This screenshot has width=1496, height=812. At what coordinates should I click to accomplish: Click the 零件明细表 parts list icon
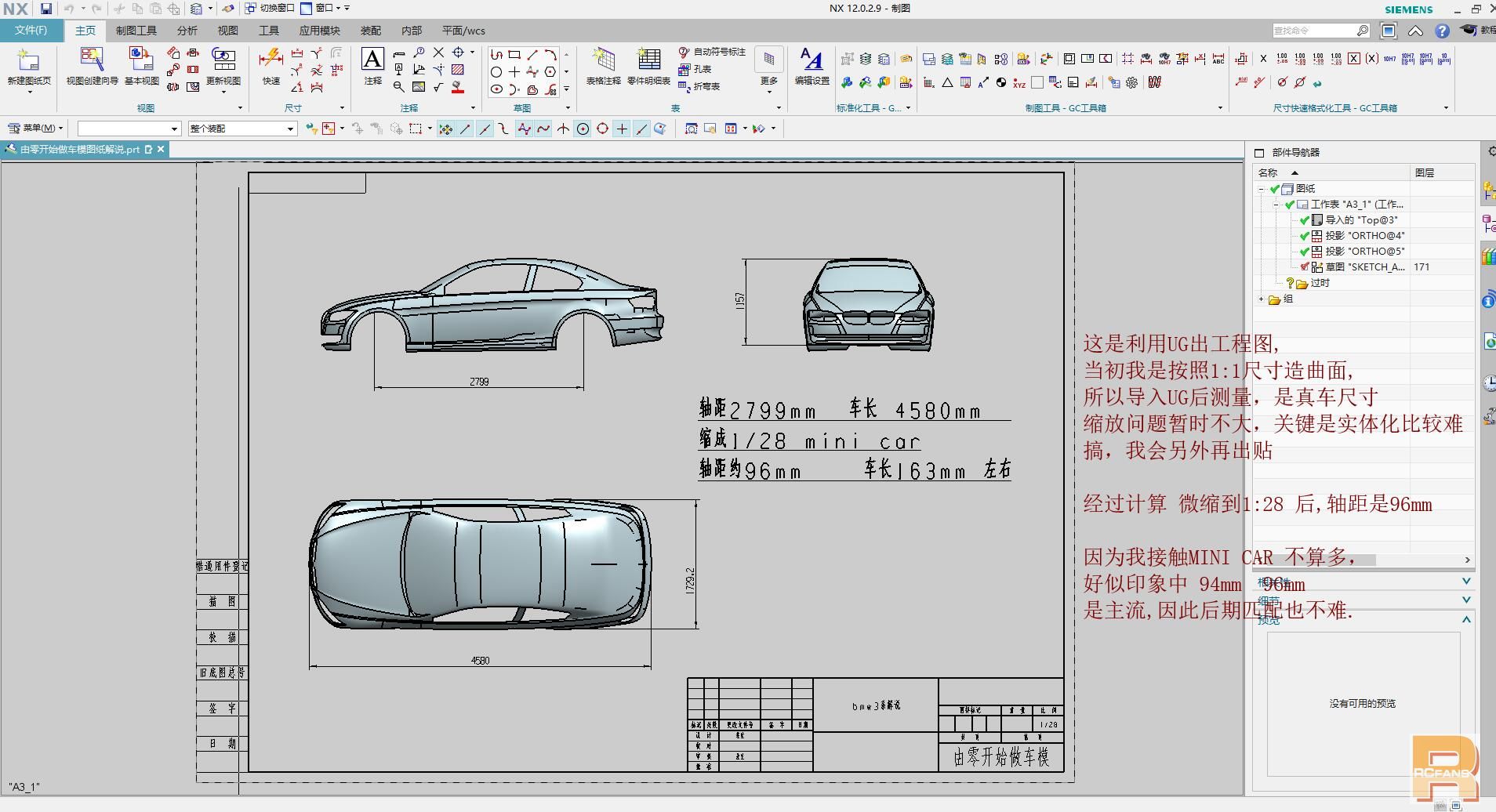(x=648, y=60)
